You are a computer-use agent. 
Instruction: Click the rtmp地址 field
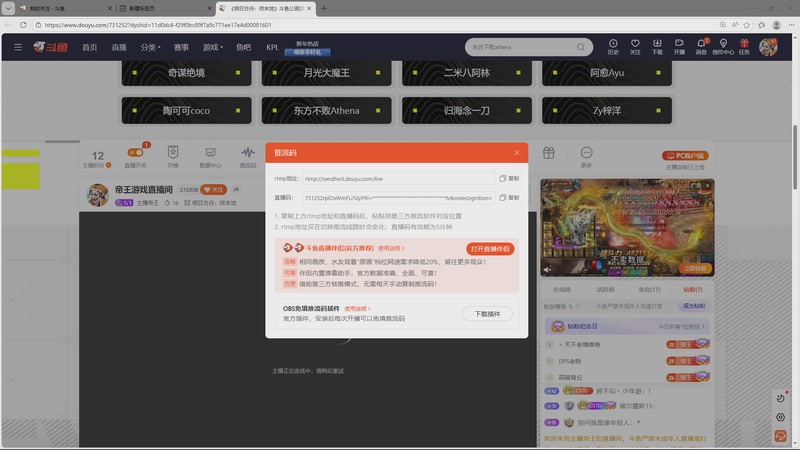[x=399, y=179]
